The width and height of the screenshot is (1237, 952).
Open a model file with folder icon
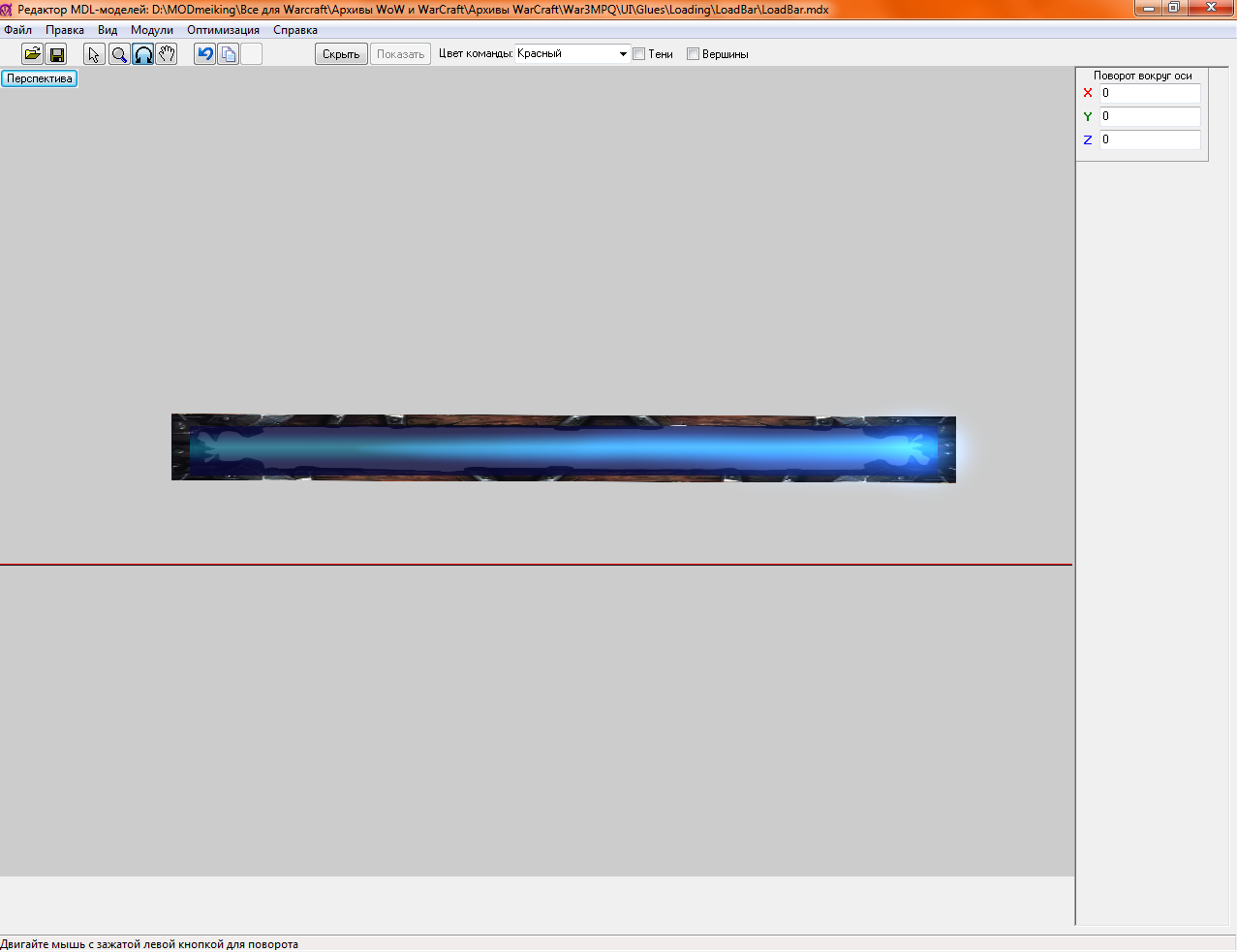(x=32, y=54)
